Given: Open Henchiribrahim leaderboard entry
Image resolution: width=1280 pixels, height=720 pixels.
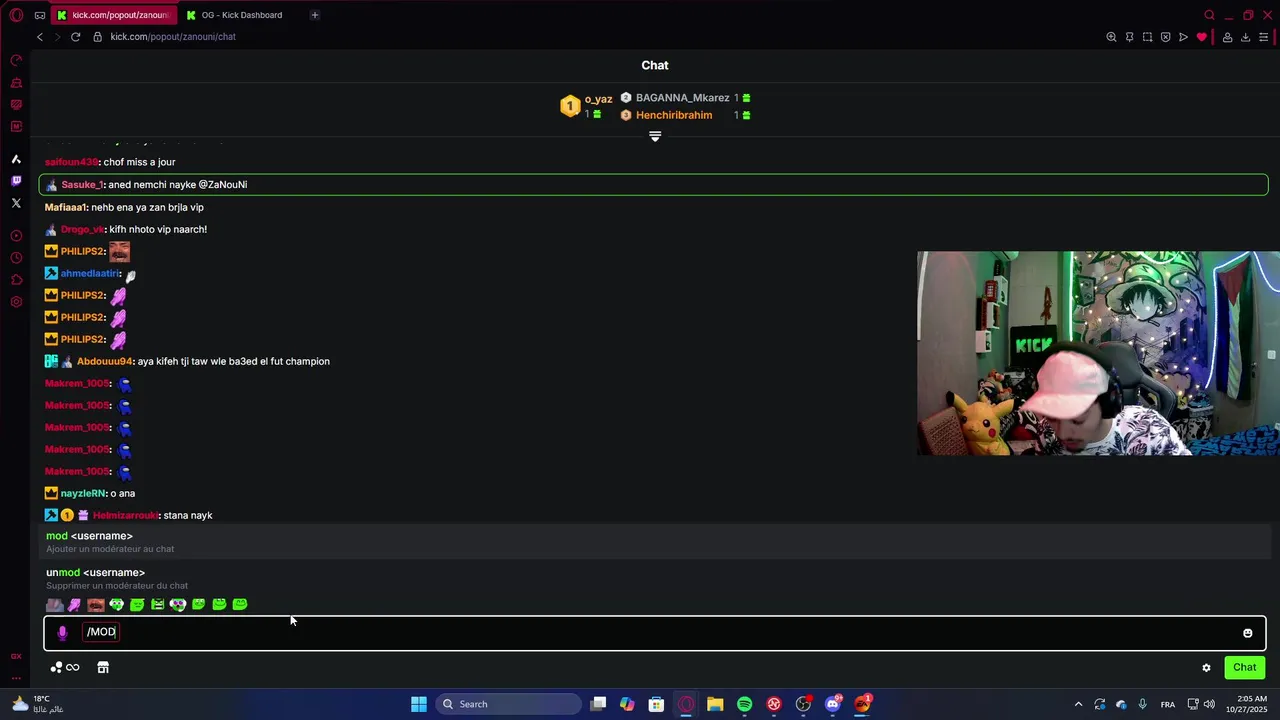Looking at the screenshot, I should 674,115.
